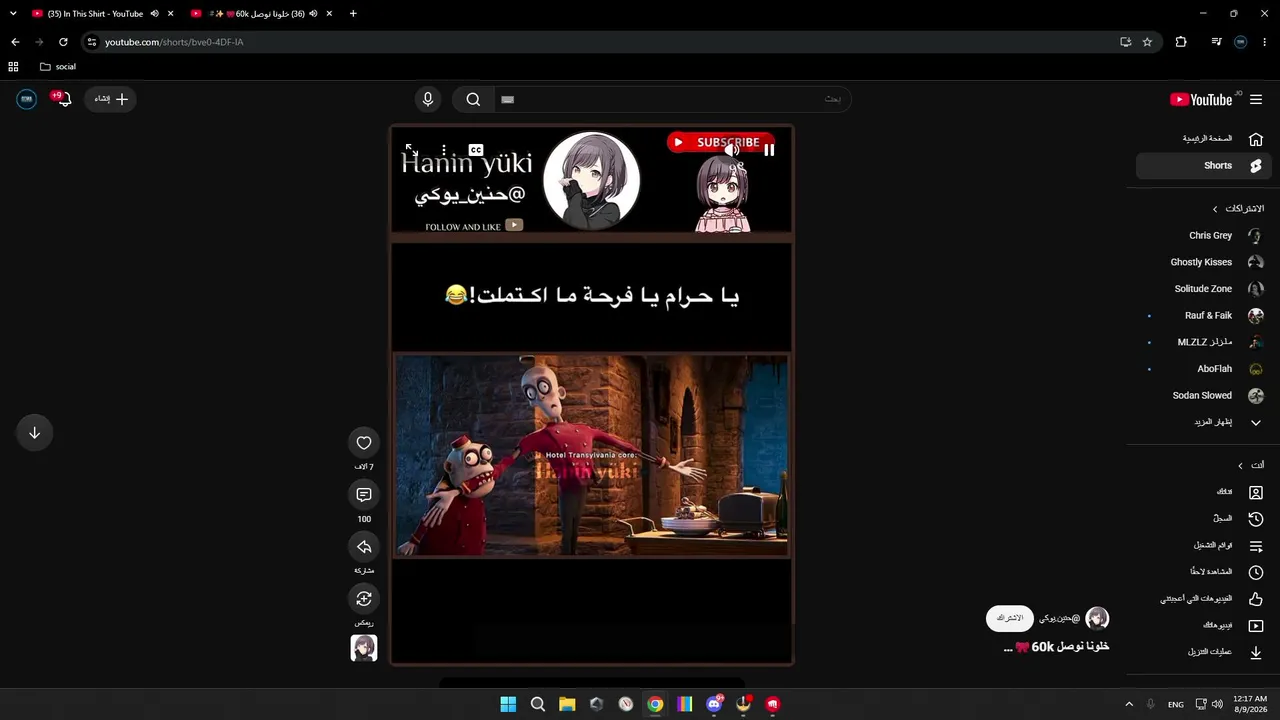Close the 'In This Shirt - YouTube' tab

coord(171,14)
